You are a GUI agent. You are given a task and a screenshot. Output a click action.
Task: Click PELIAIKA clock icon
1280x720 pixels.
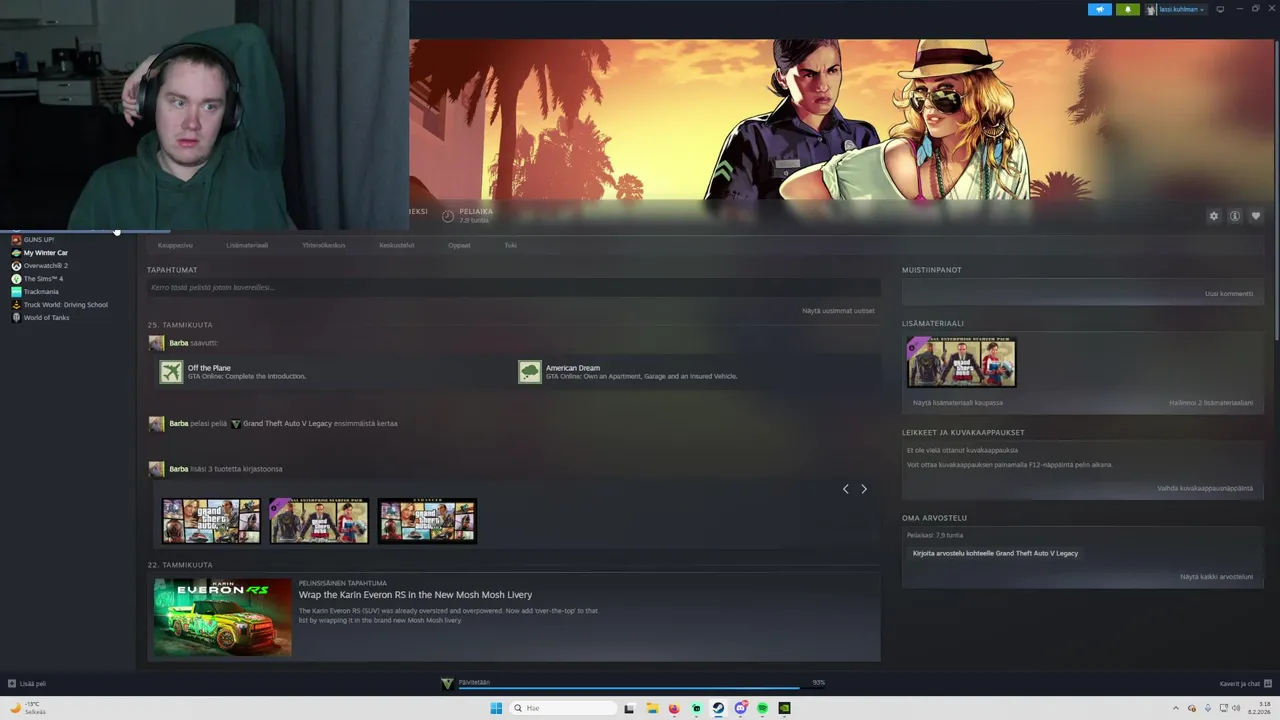pyautogui.click(x=448, y=216)
